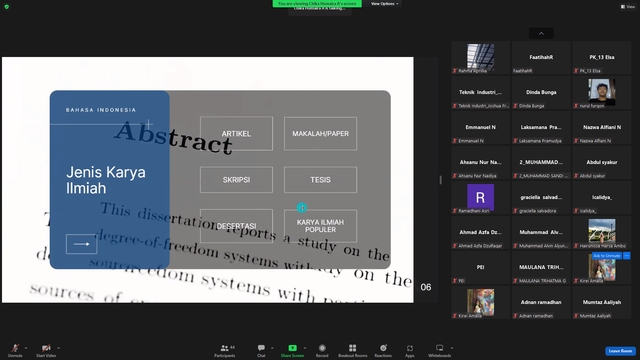Screen dimensions: 640x360
Task: Select Abdul syakur participant tile
Action: coord(602,163)
